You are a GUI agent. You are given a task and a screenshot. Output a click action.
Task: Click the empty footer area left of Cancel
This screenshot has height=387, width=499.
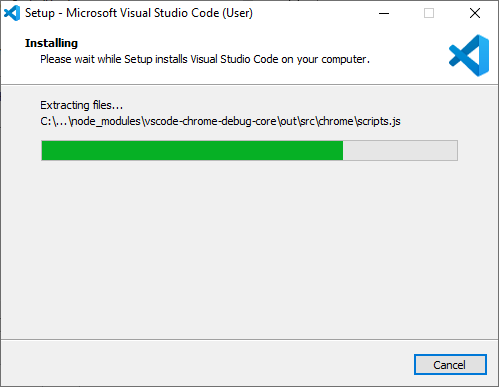207,363
